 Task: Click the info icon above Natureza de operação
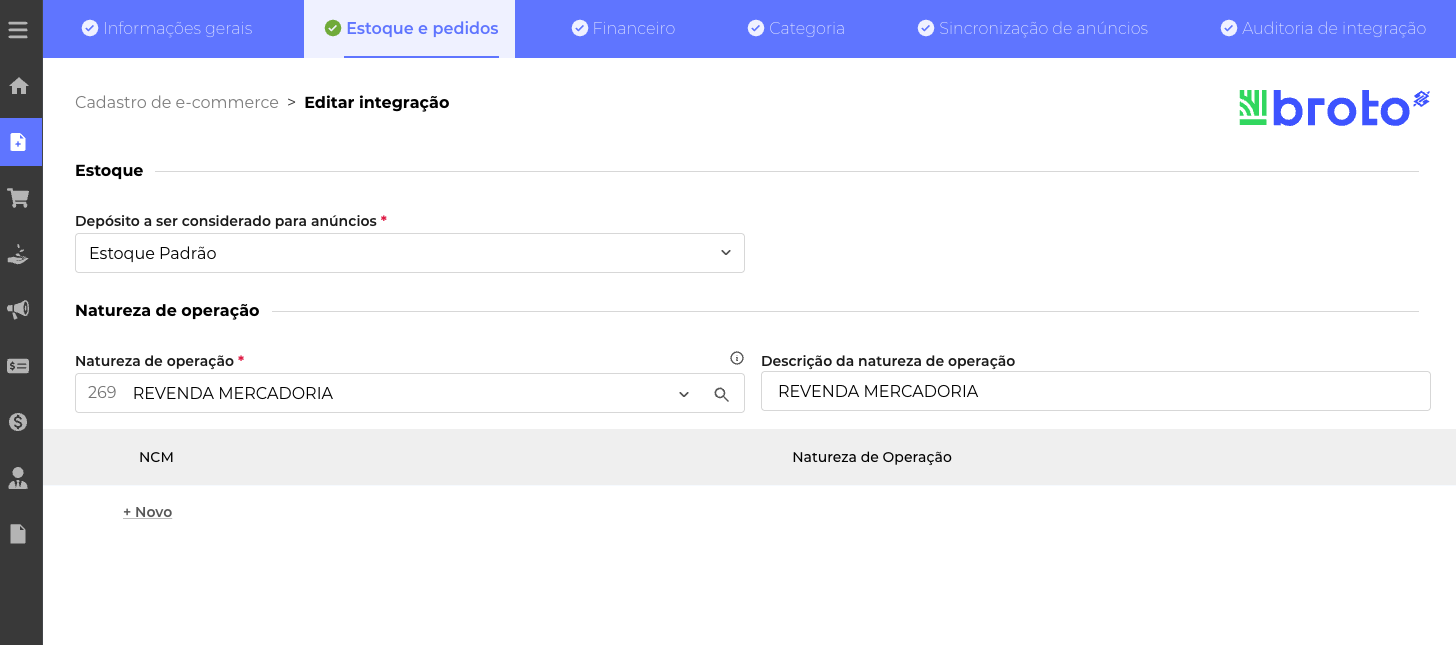(x=737, y=358)
